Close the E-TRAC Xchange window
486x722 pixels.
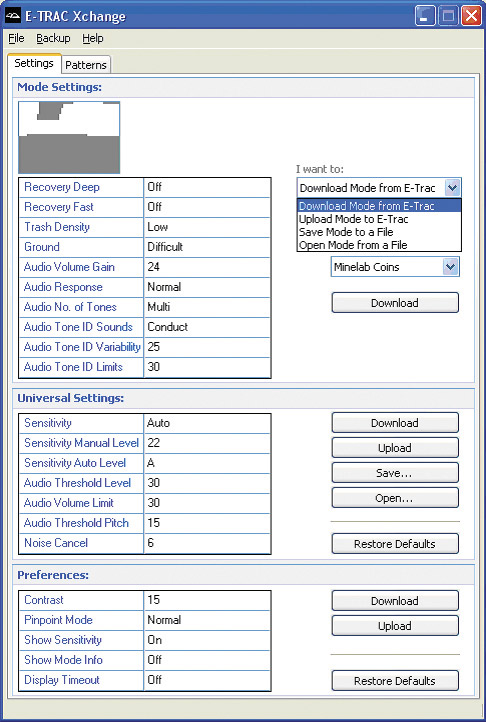471,16
